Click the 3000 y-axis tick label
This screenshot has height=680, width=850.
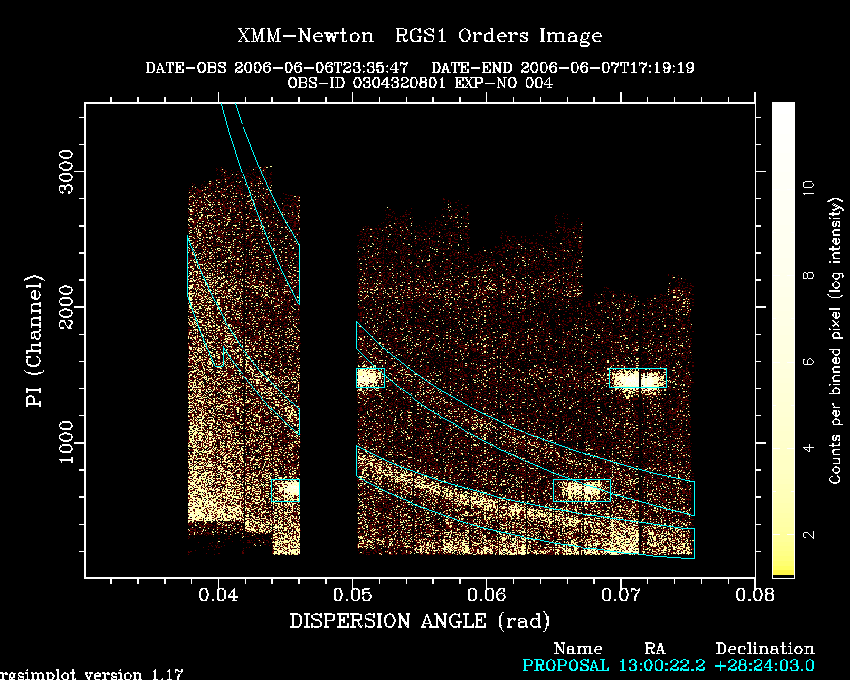(66, 171)
